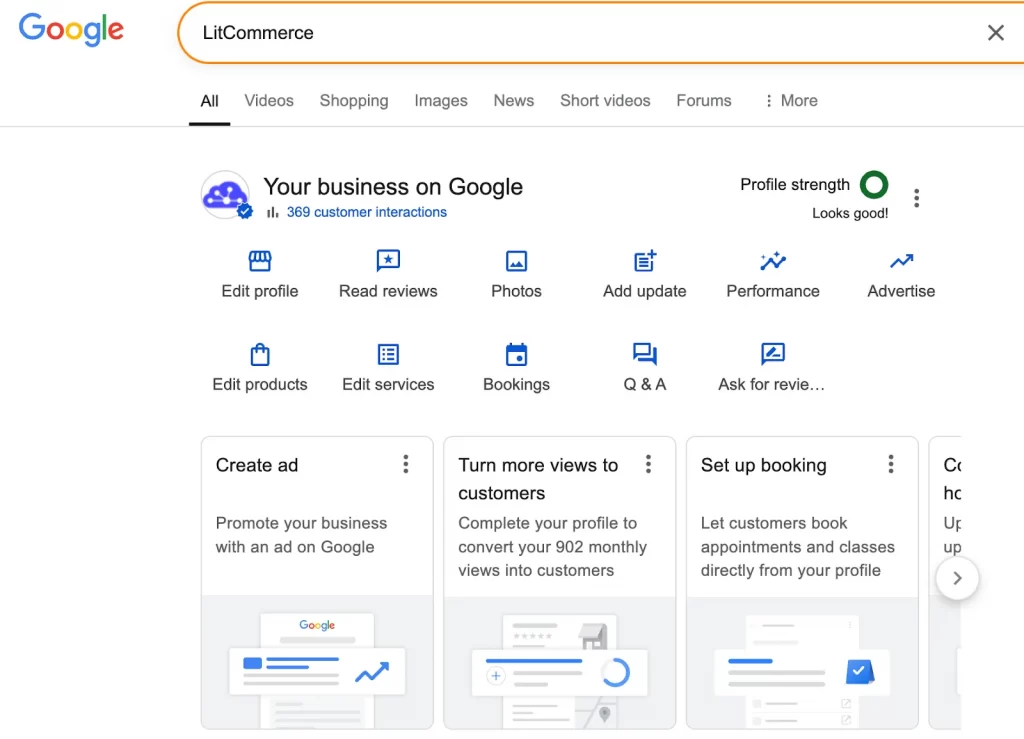The image size is (1024, 739).
Task: Switch to the Videos tab
Action: pyautogui.click(x=268, y=101)
